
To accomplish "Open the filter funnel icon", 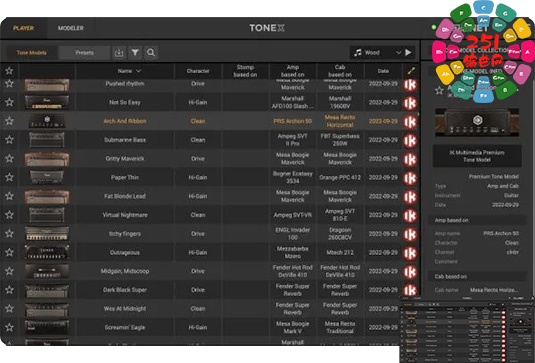I will coord(135,53).
